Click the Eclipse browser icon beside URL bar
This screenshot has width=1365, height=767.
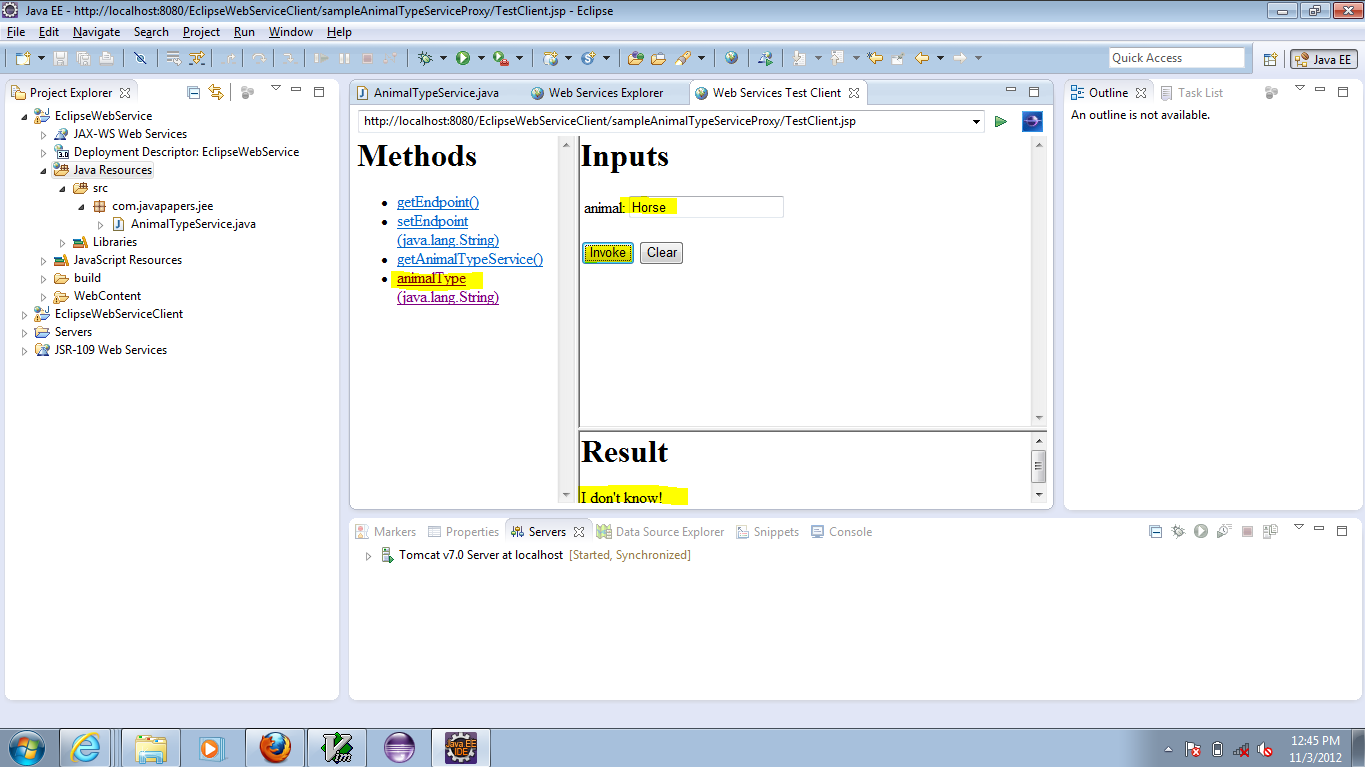(1032, 122)
